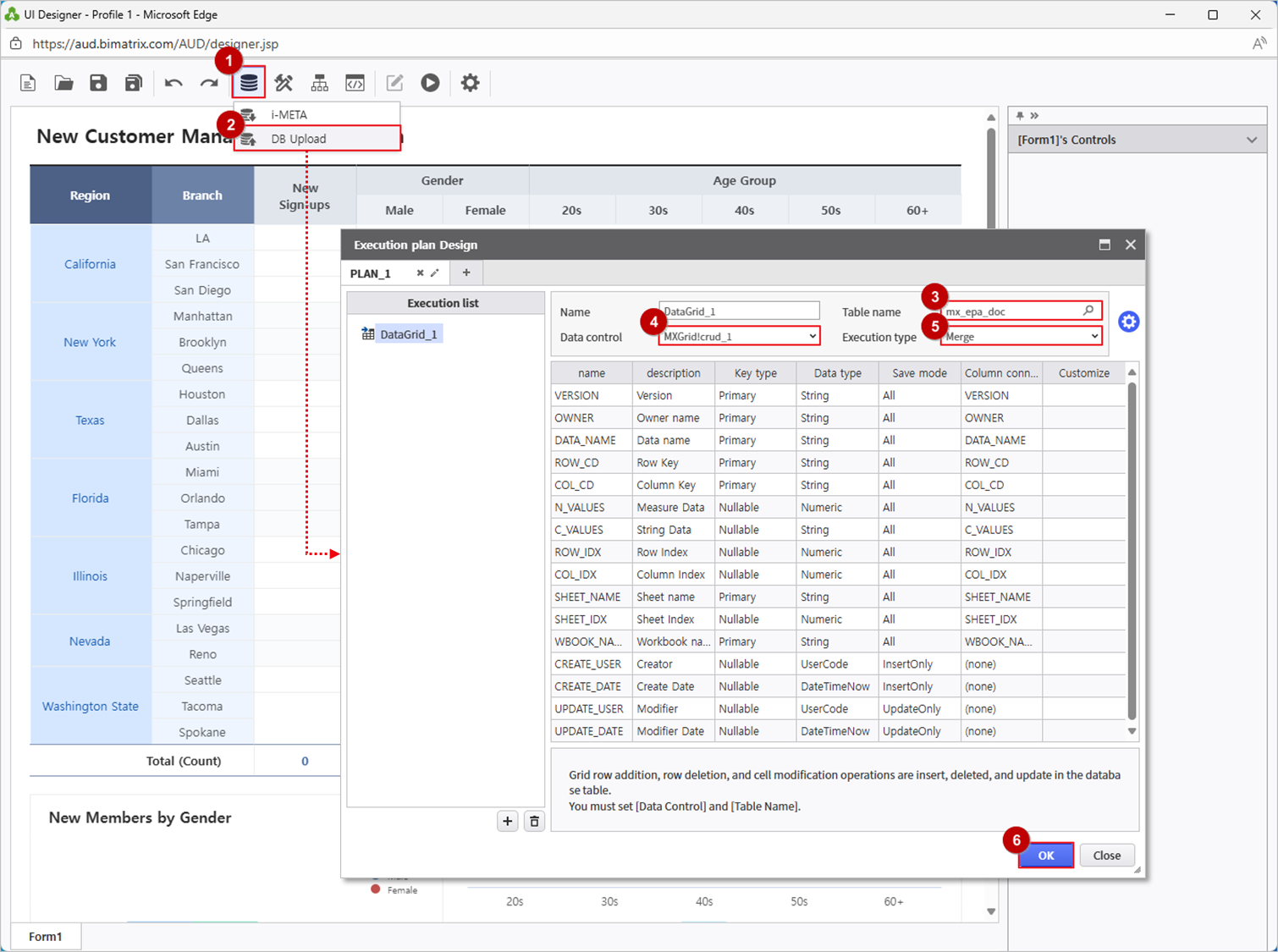Search for a table via the magnifier icon
This screenshot has height=952, width=1278.
tap(1088, 311)
